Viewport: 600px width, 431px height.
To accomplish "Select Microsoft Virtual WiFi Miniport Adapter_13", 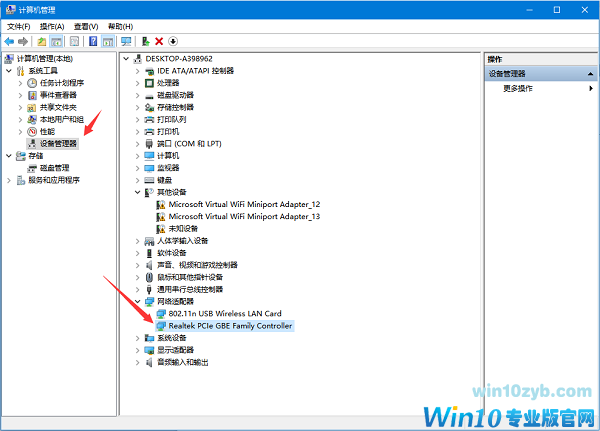I will [x=244, y=217].
